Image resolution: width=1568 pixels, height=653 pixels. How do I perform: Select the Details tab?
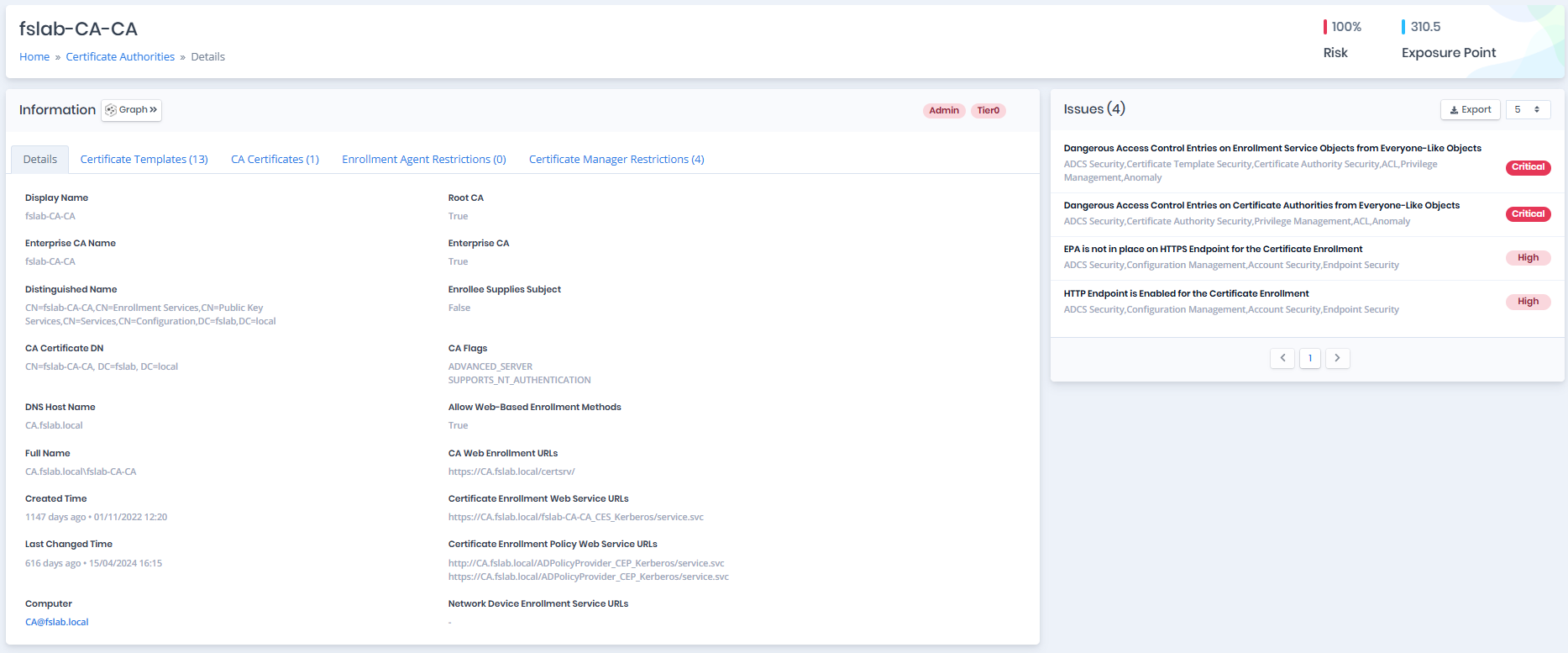40,159
